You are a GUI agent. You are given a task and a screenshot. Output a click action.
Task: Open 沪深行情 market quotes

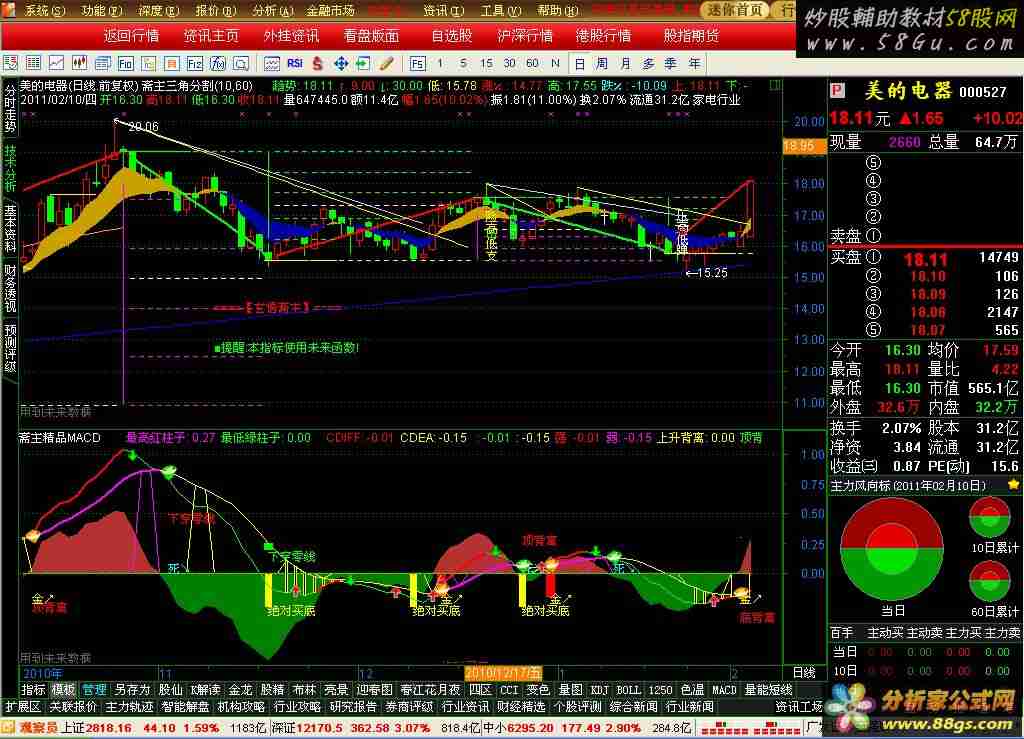pyautogui.click(x=524, y=36)
